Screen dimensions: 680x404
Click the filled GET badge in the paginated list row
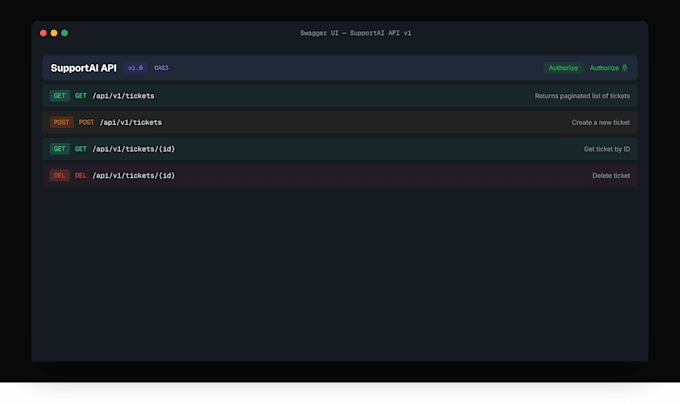tap(59, 96)
